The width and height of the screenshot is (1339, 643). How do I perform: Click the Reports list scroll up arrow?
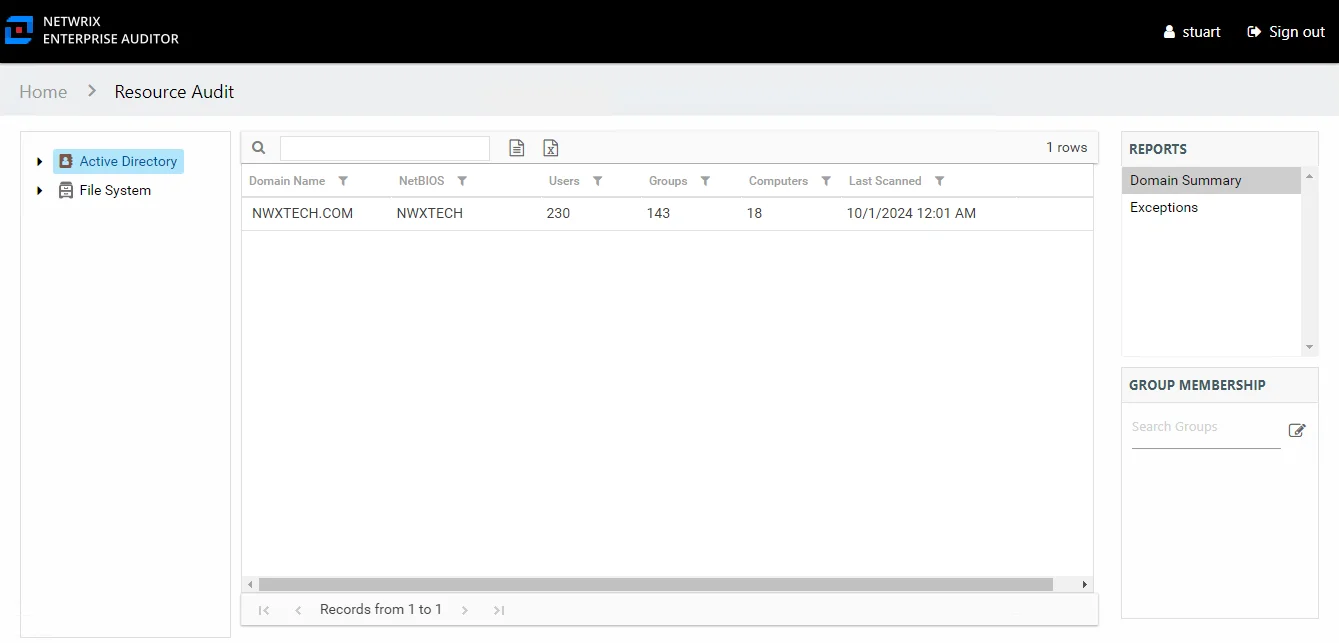(1310, 175)
